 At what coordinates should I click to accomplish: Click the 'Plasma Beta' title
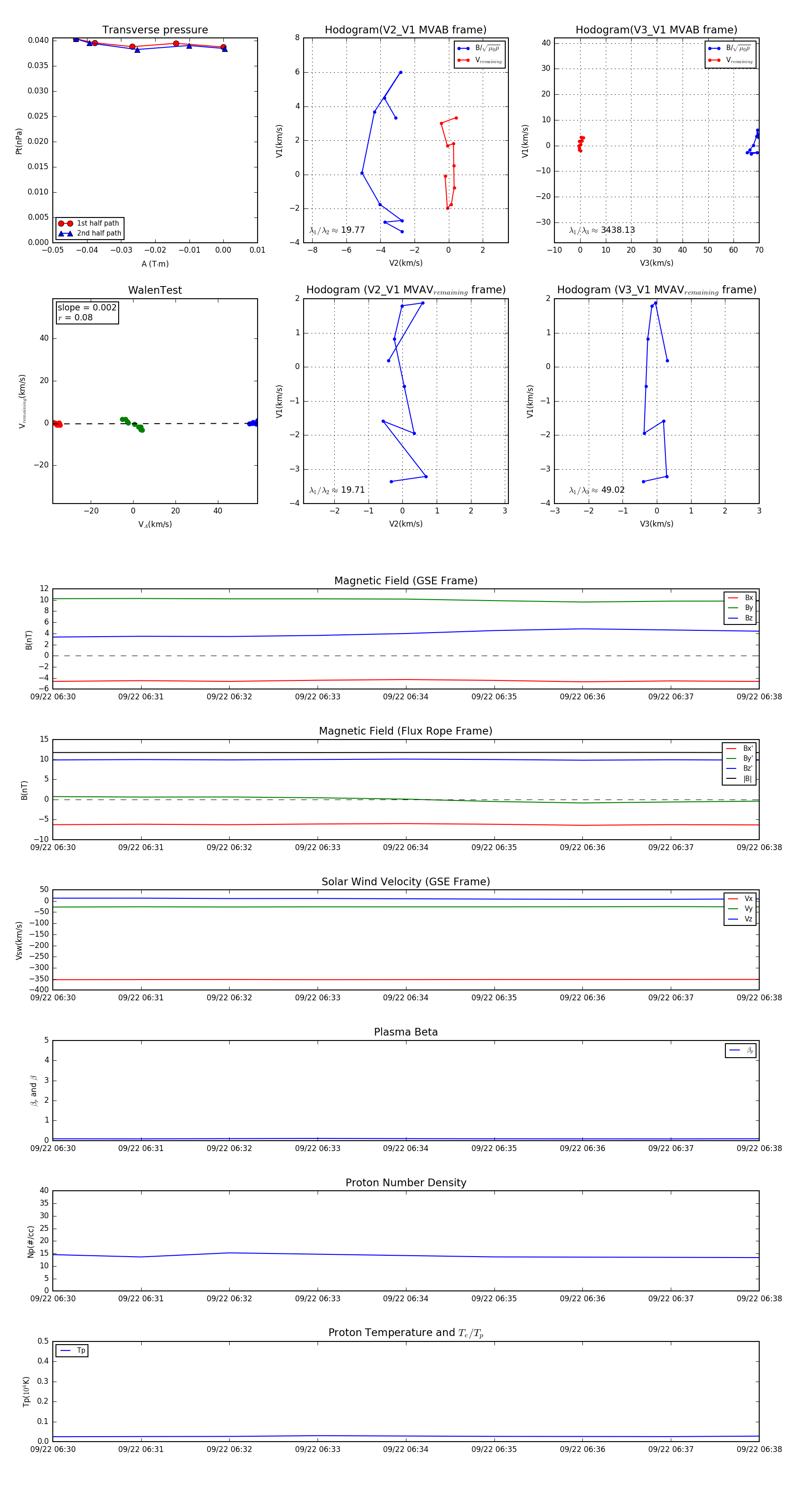406,1032
